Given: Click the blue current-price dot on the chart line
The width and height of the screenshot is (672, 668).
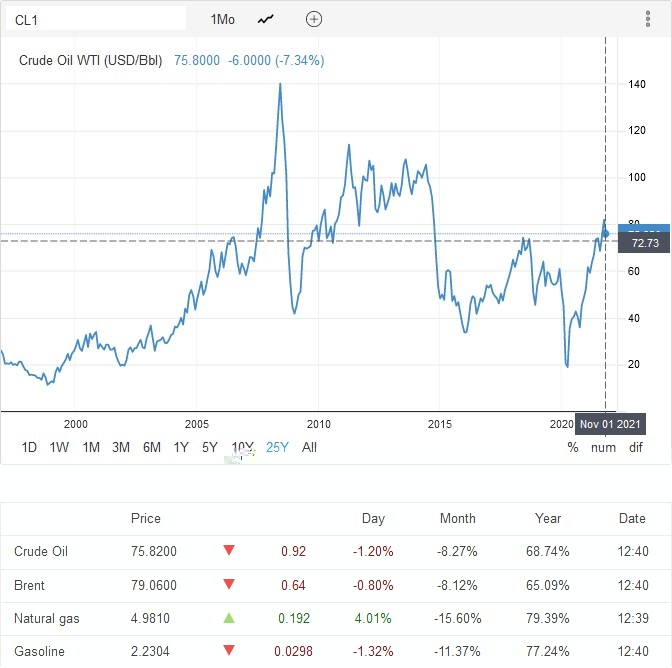Looking at the screenshot, I should (606, 234).
